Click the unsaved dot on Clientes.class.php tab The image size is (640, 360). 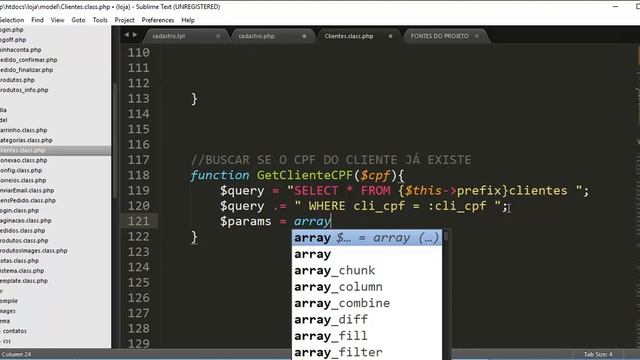390,36
